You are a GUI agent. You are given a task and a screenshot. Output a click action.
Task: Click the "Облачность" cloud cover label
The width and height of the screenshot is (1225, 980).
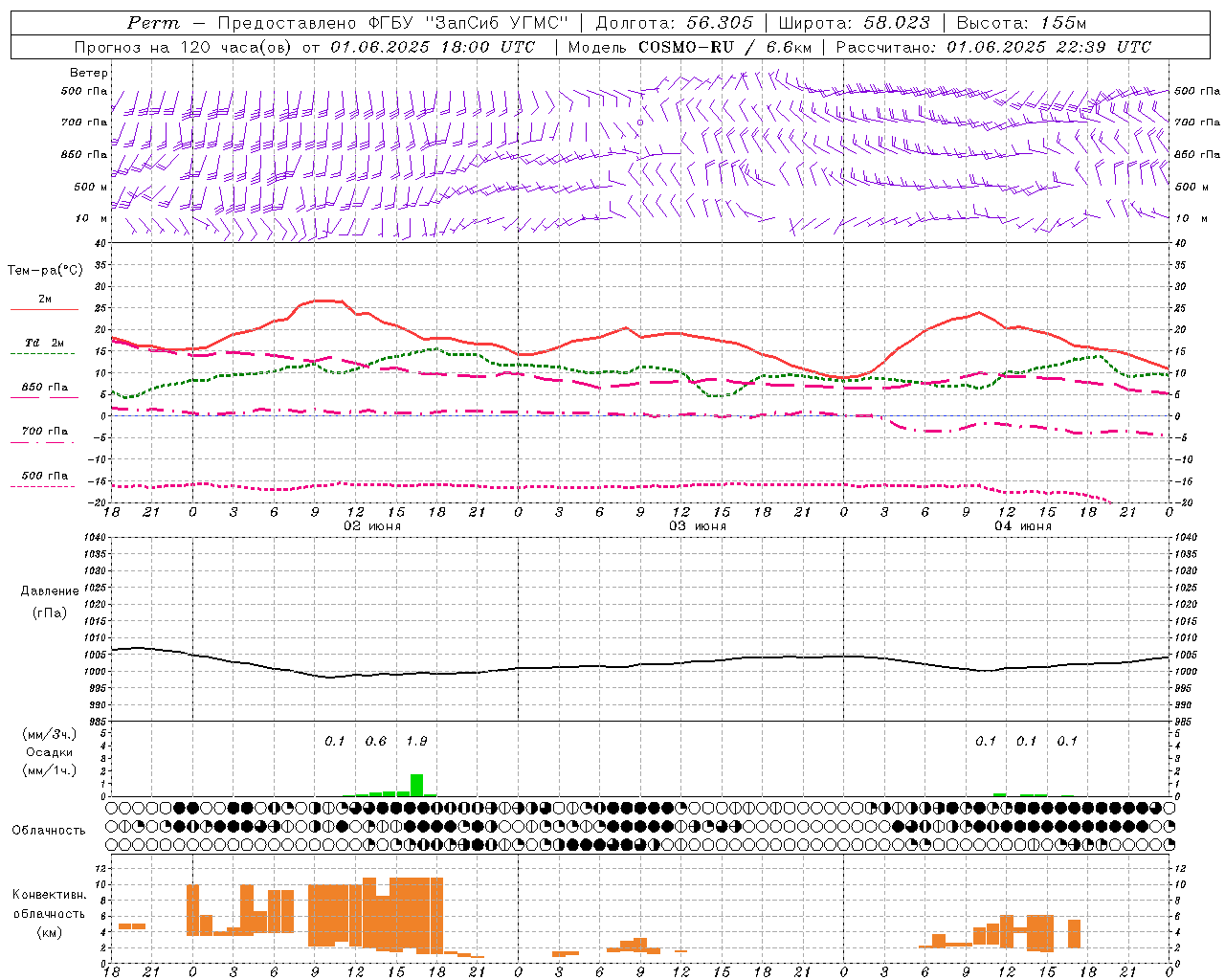pos(49,830)
